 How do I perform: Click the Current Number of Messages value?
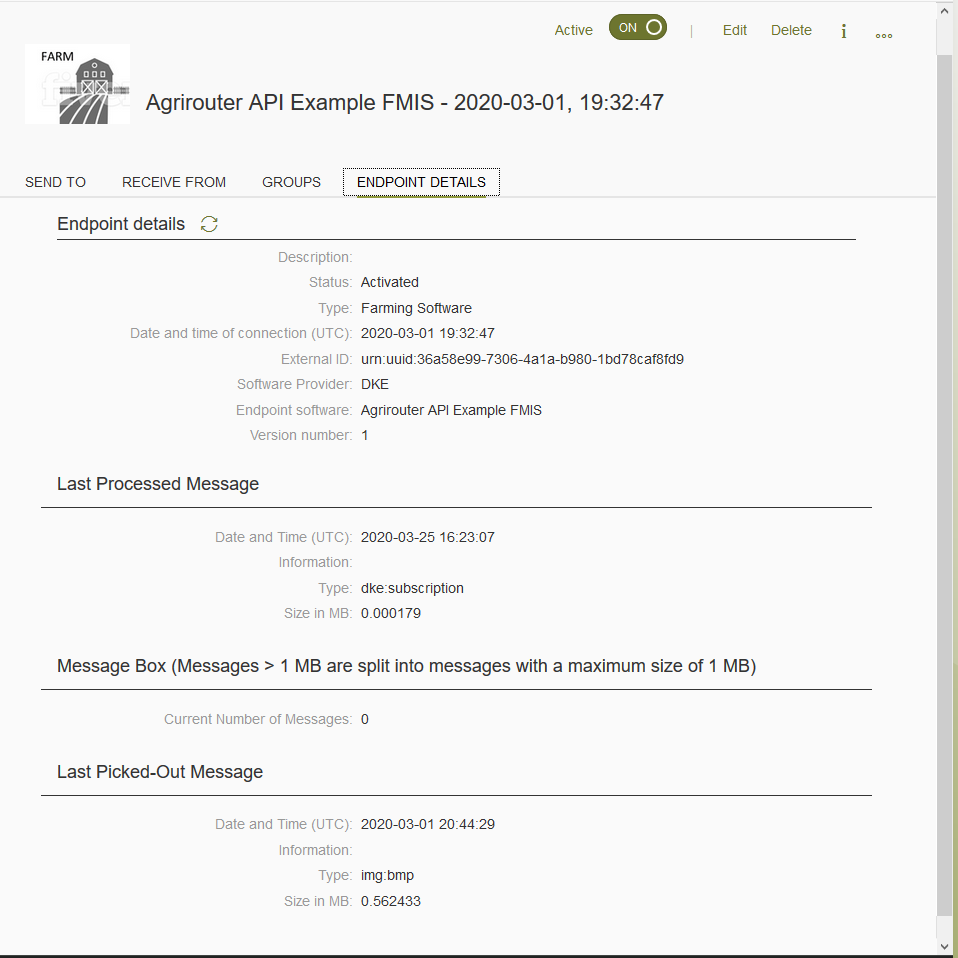pos(363,719)
